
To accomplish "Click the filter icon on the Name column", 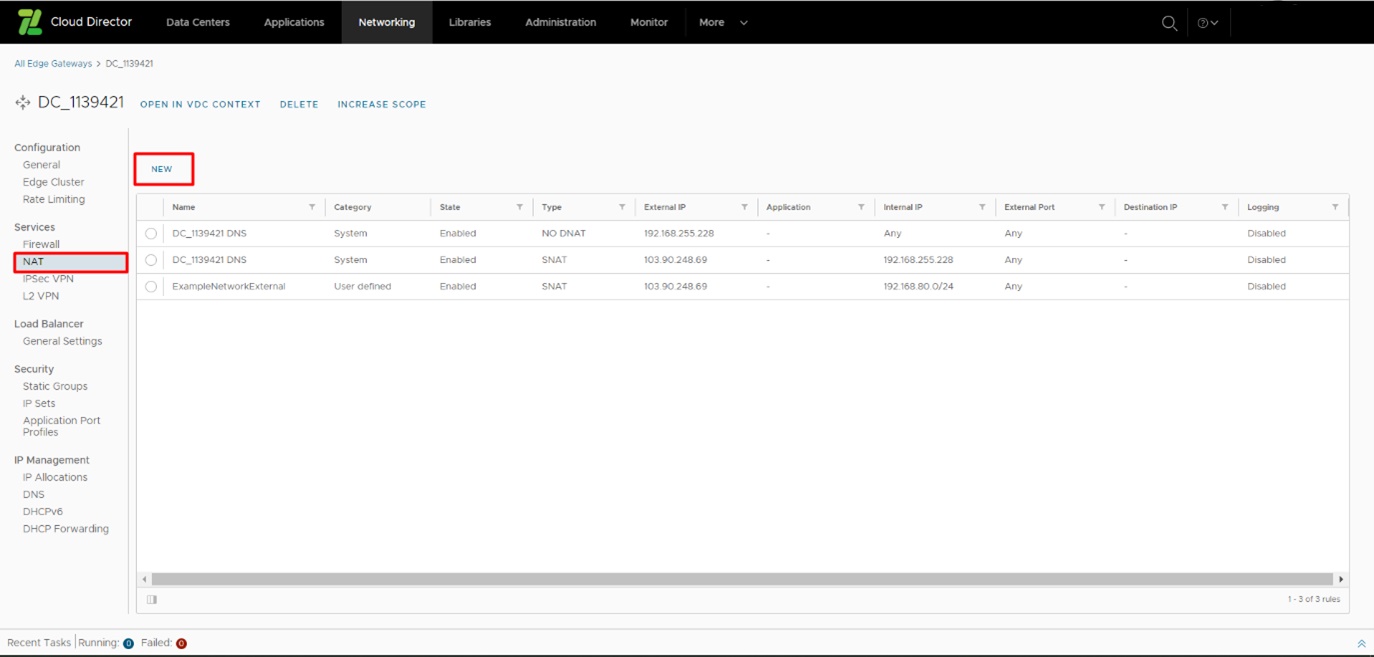I will click(x=311, y=206).
